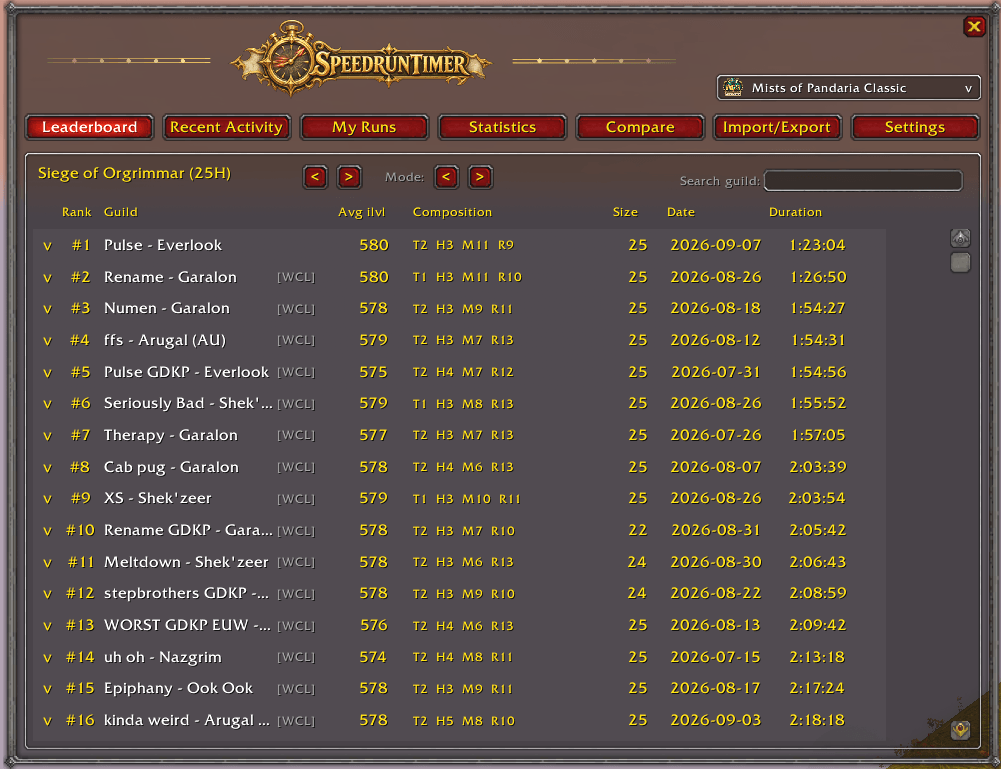Click date 2026-09-03
This screenshot has height=769, width=1001.
click(716, 720)
